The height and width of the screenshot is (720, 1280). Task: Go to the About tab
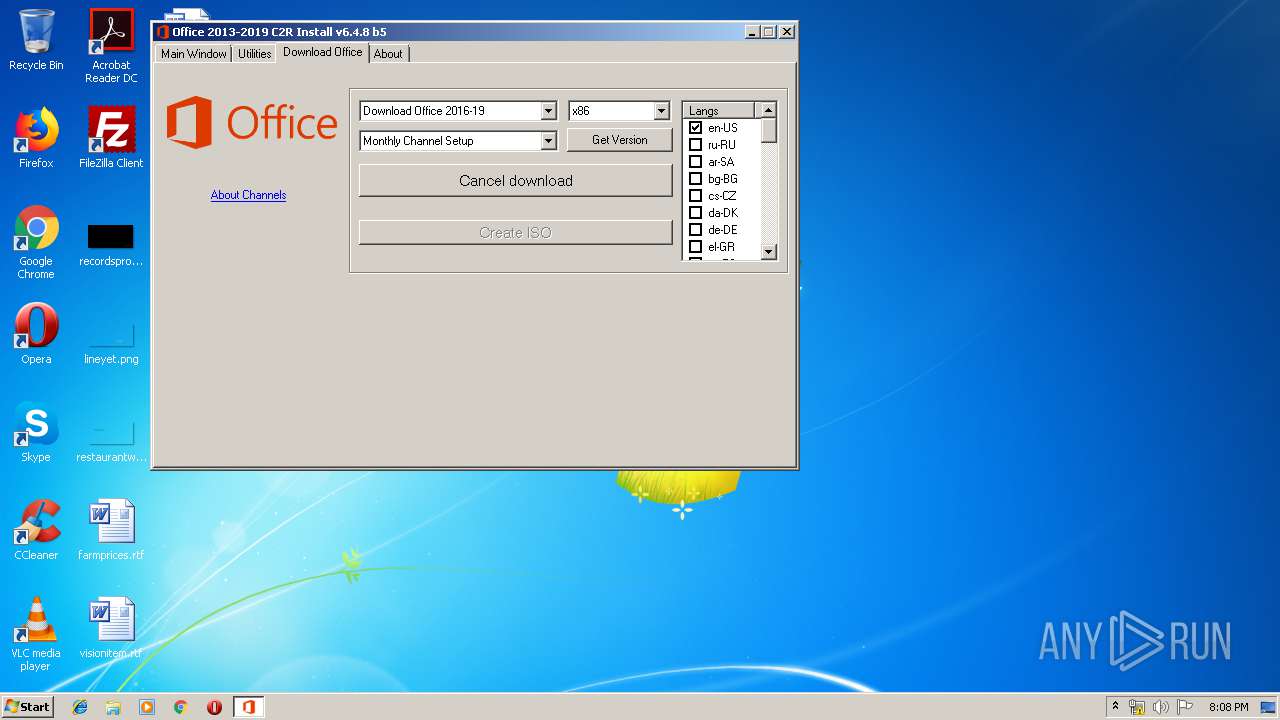coord(388,54)
